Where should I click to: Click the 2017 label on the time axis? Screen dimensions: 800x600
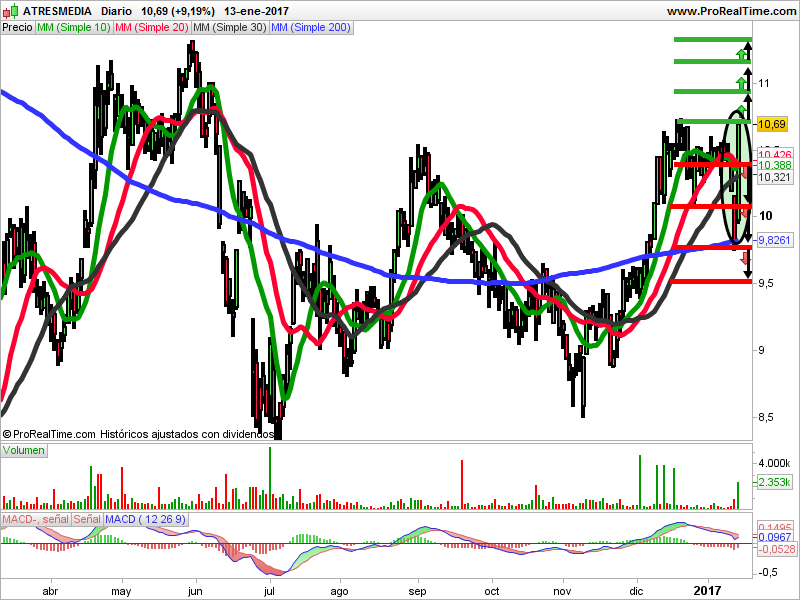(x=708, y=591)
